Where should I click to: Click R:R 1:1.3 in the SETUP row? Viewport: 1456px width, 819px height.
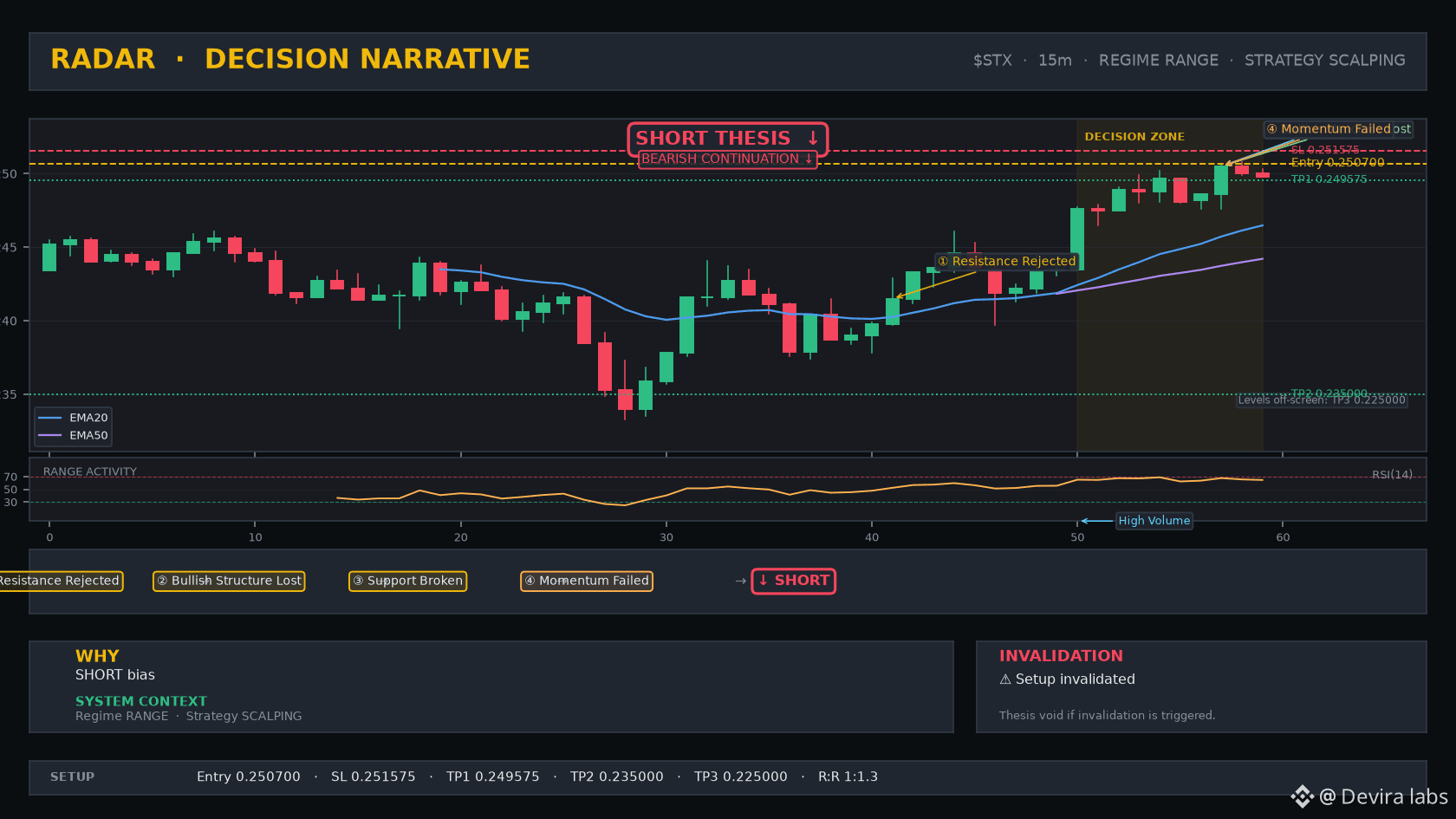848,777
